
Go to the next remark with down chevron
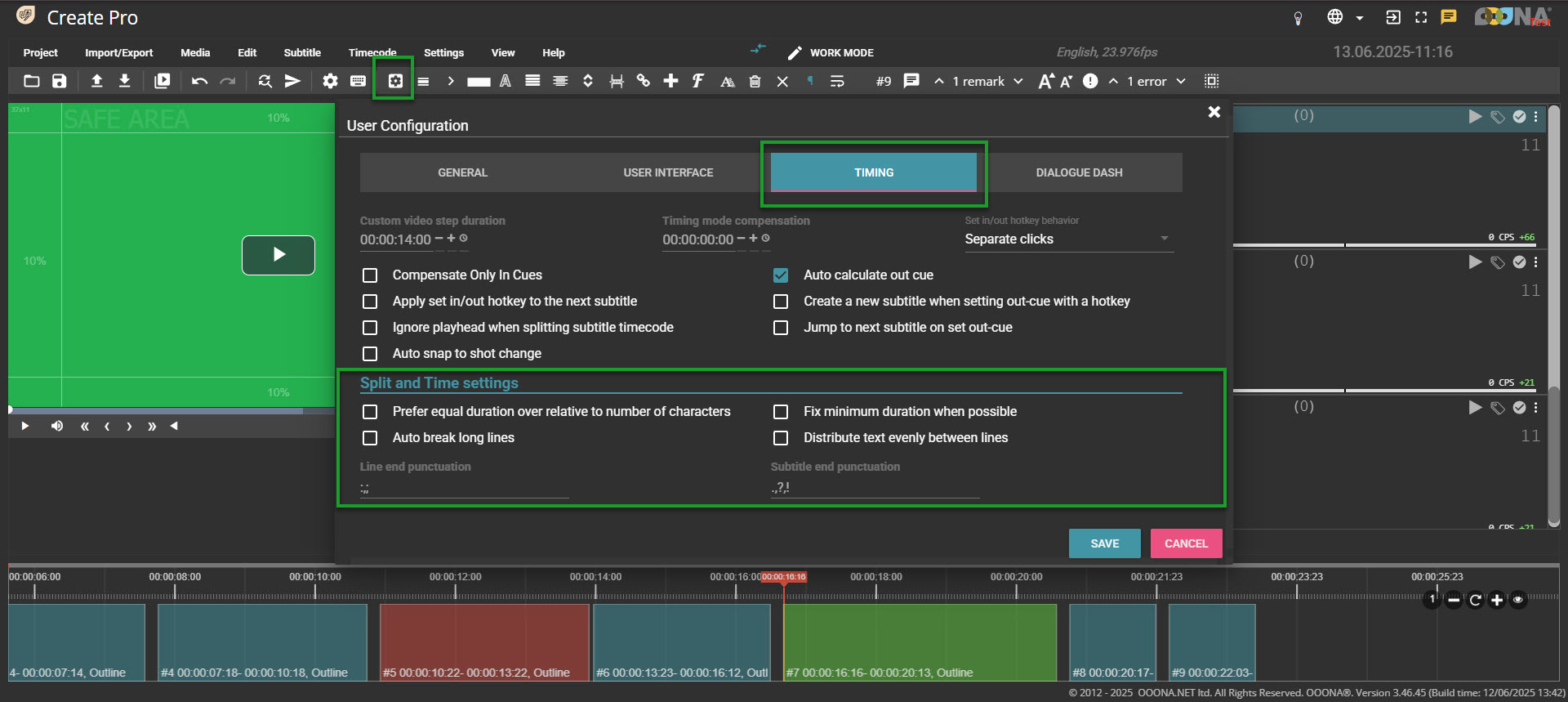click(1018, 81)
